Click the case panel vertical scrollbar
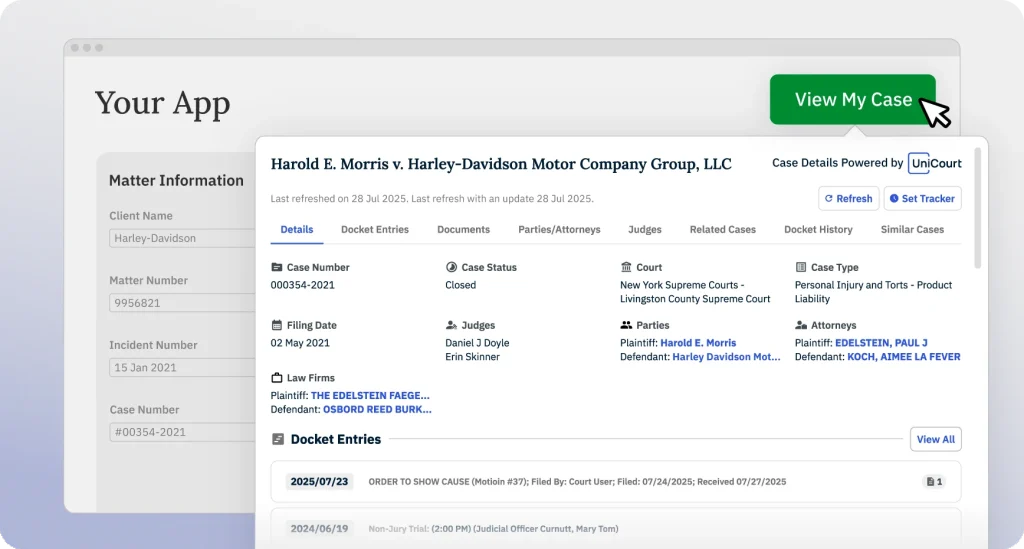The image size is (1024, 549). click(x=978, y=208)
